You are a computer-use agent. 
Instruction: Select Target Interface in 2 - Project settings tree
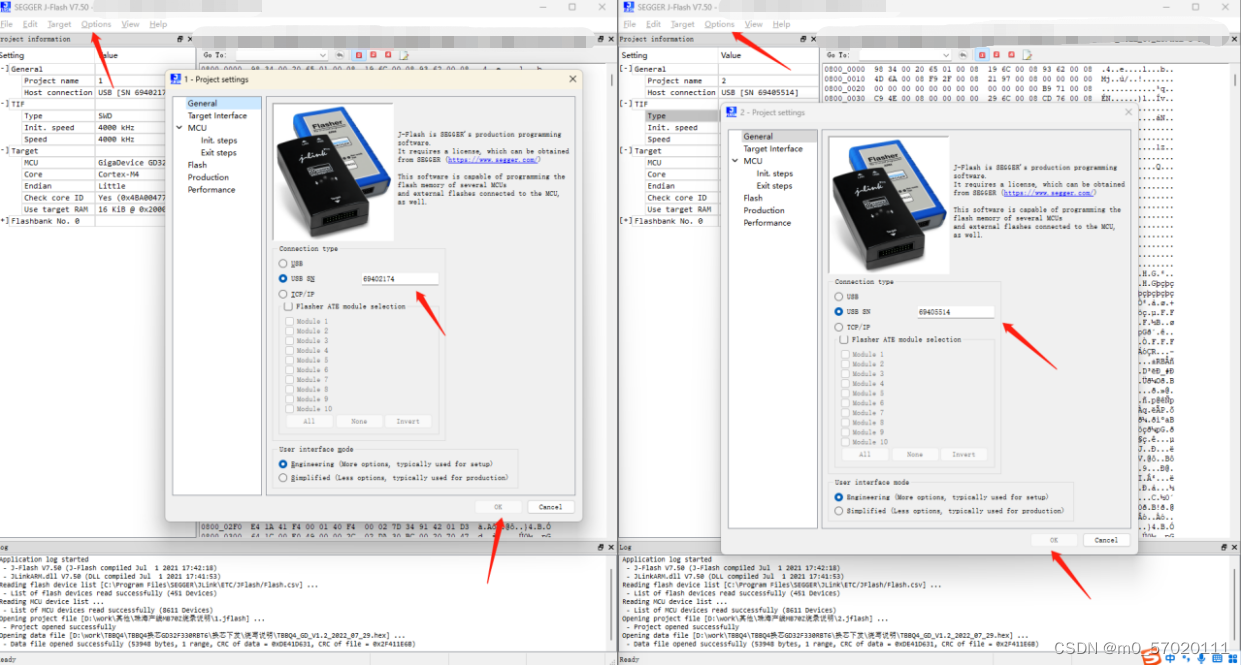[773, 149]
